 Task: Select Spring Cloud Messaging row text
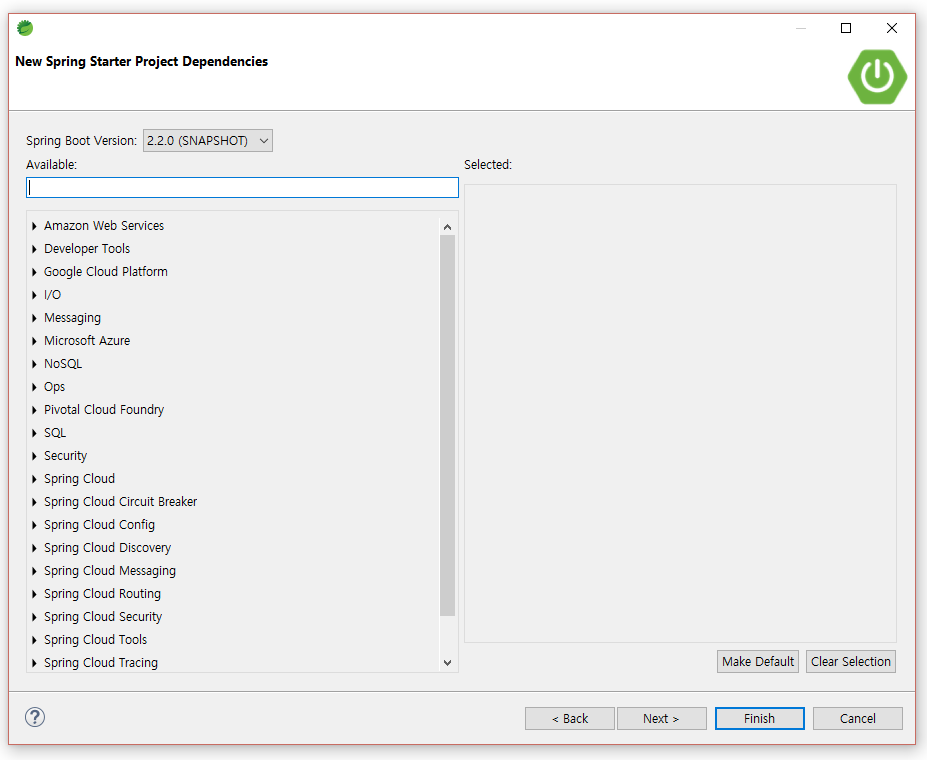[109, 571]
